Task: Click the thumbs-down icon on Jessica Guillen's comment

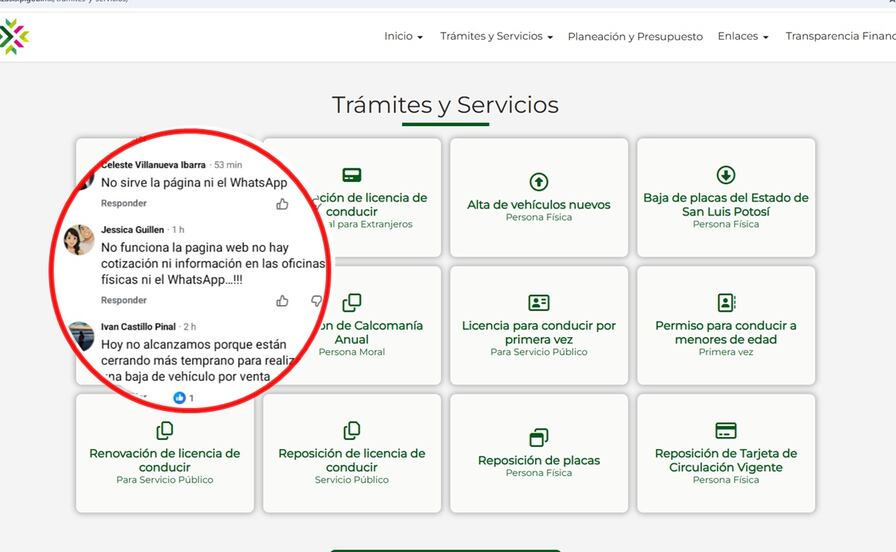Action: [x=316, y=301]
